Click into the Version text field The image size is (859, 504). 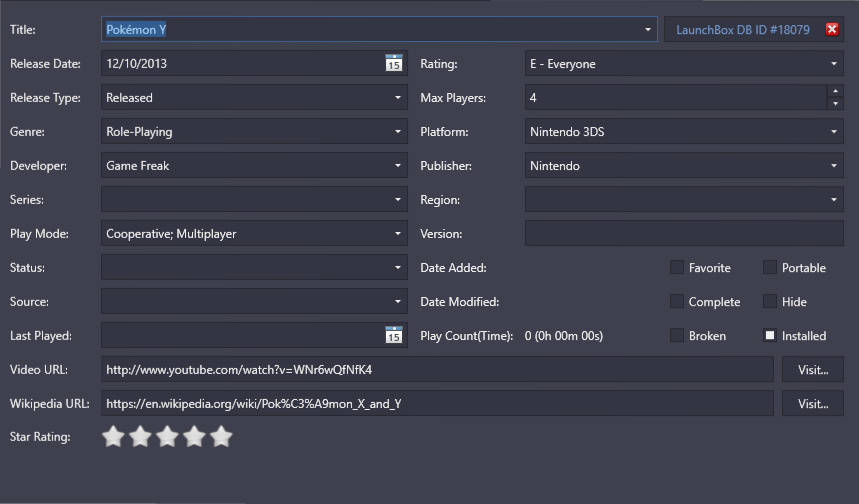(684, 233)
